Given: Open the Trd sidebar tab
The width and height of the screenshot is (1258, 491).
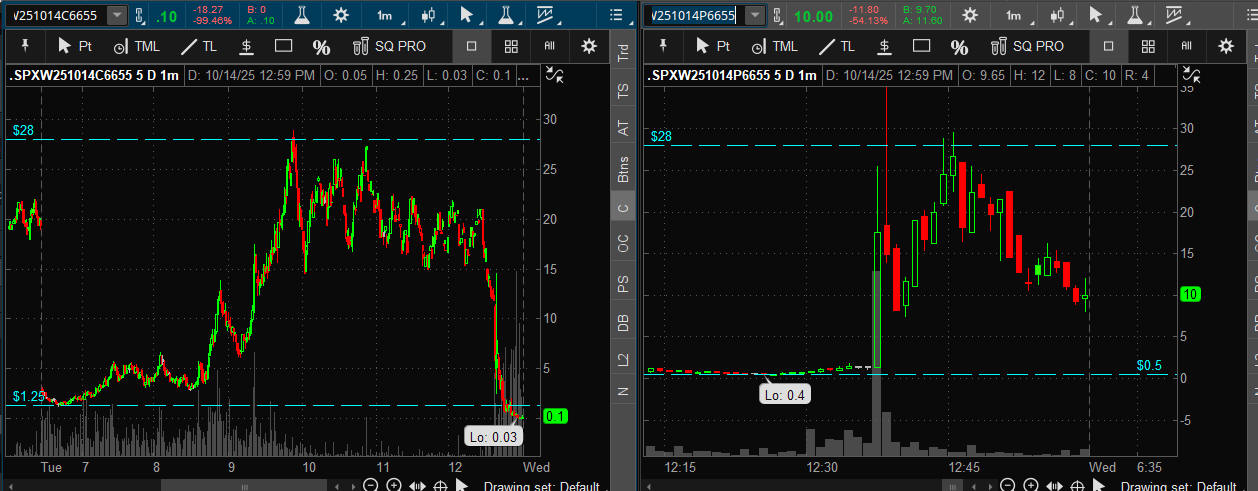Looking at the screenshot, I should (x=623, y=53).
